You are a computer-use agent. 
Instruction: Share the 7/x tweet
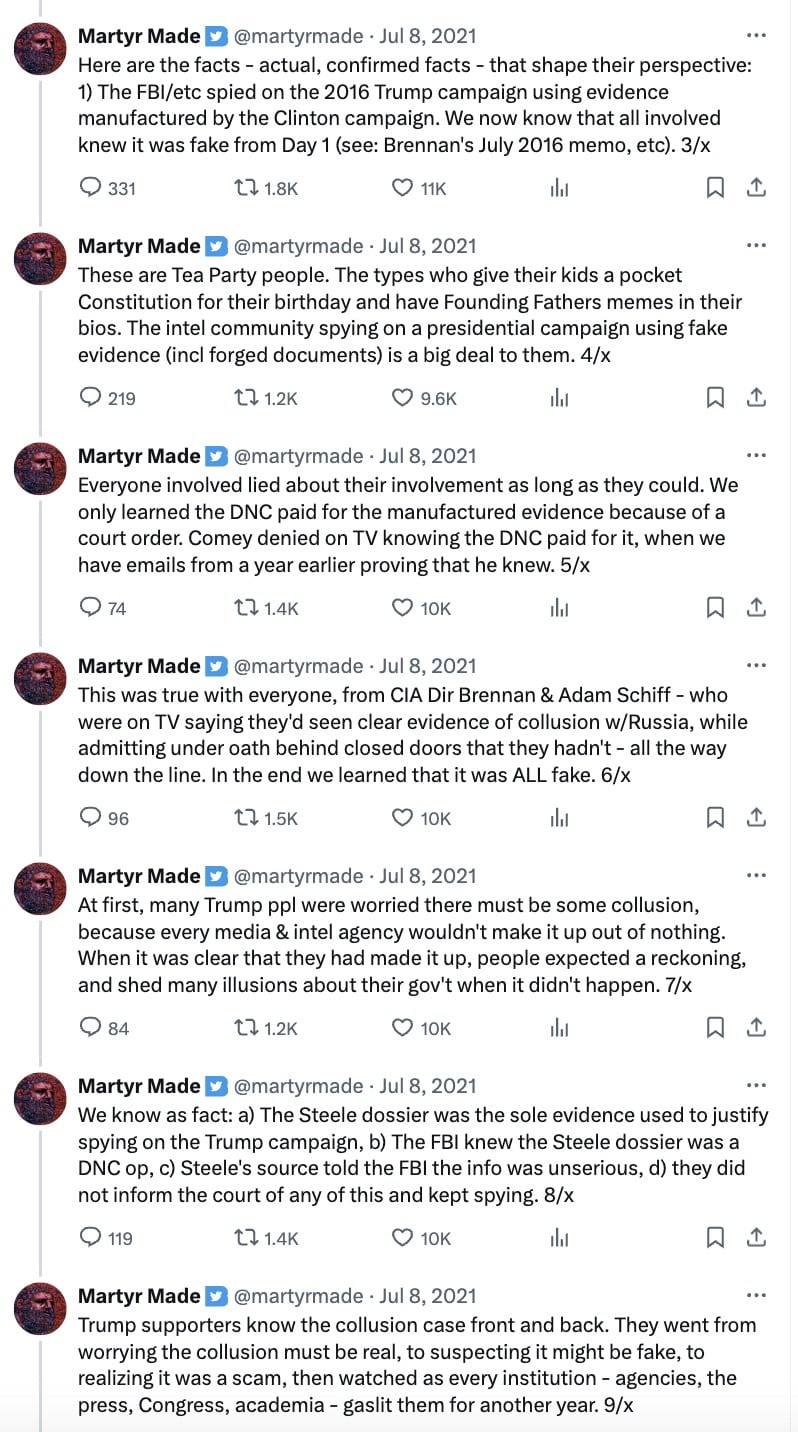[757, 1027]
